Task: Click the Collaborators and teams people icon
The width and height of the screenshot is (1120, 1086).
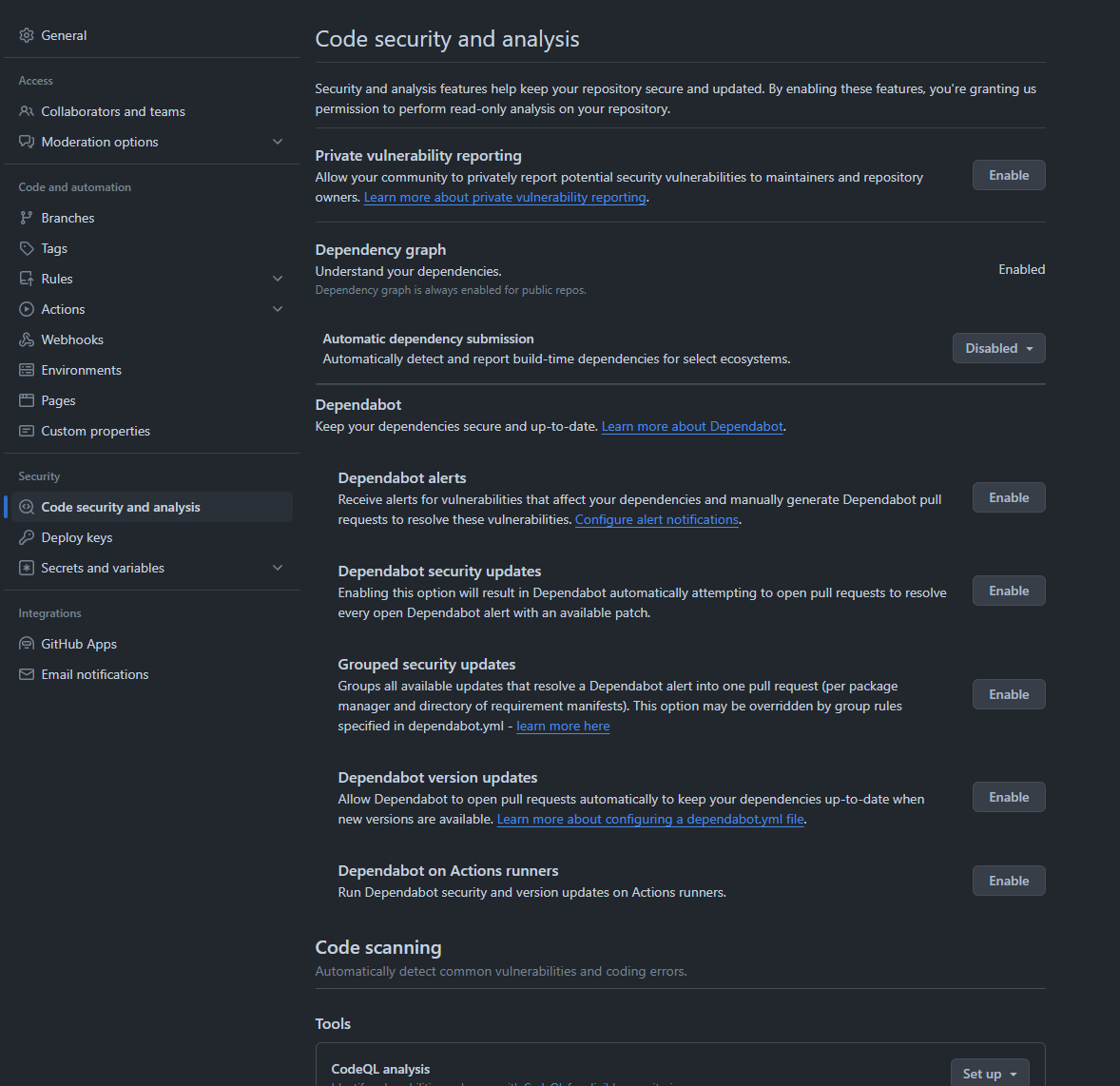Action: [27, 111]
